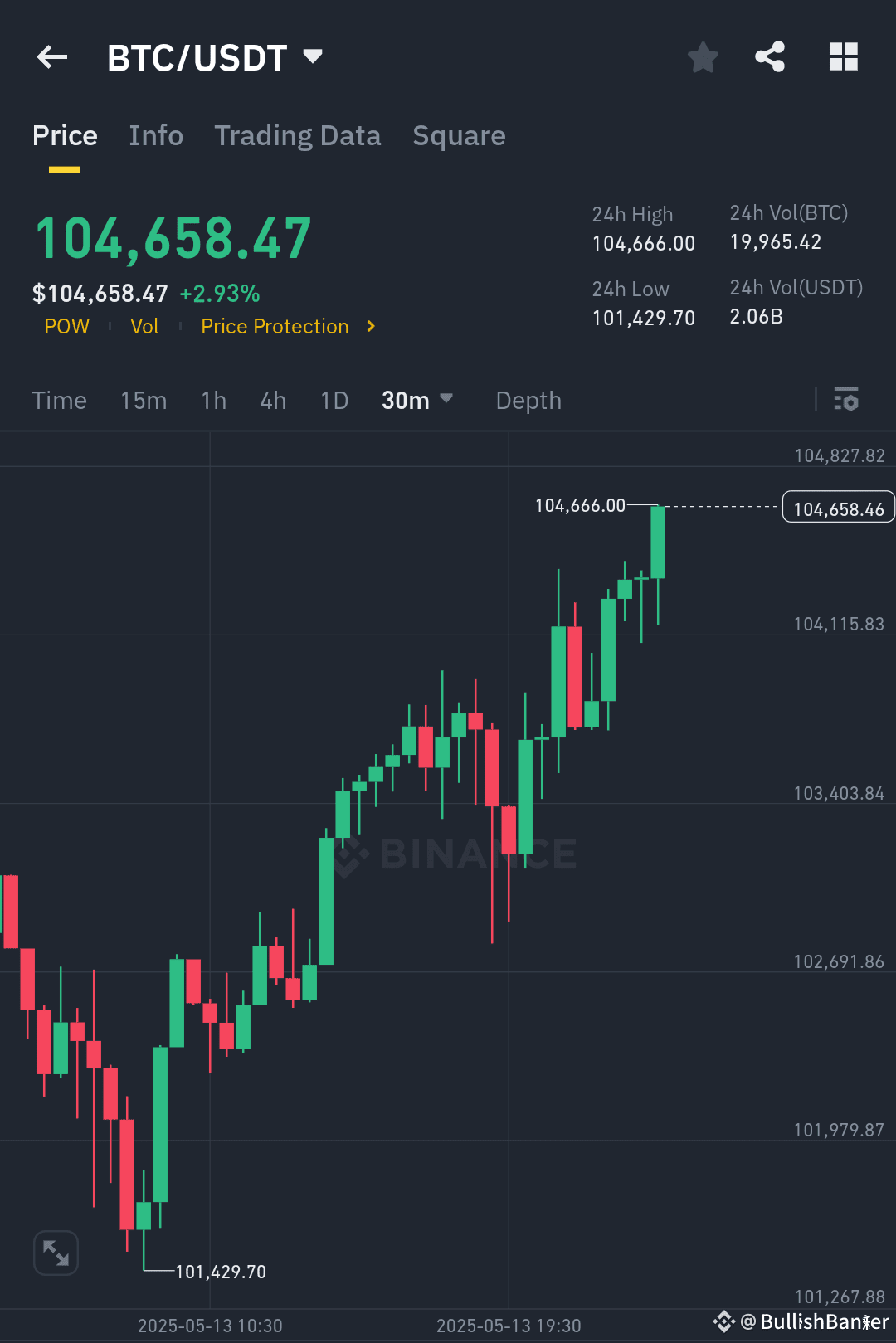Open the Trading Data tab
The height and width of the screenshot is (1343, 896).
pyautogui.click(x=298, y=135)
